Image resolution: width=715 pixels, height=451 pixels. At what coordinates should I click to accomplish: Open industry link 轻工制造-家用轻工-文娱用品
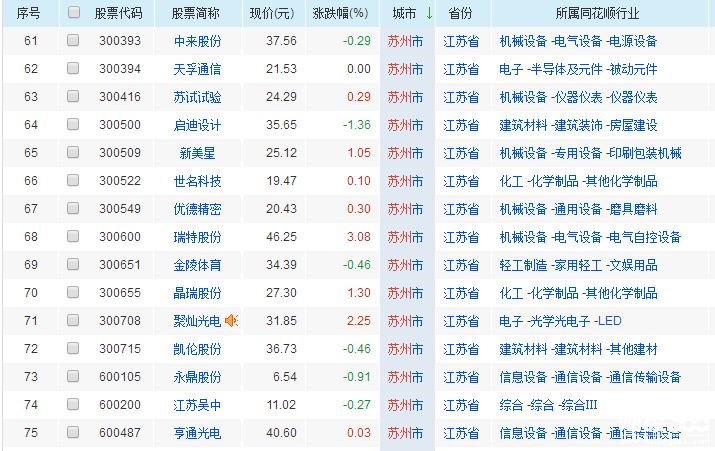(x=578, y=265)
